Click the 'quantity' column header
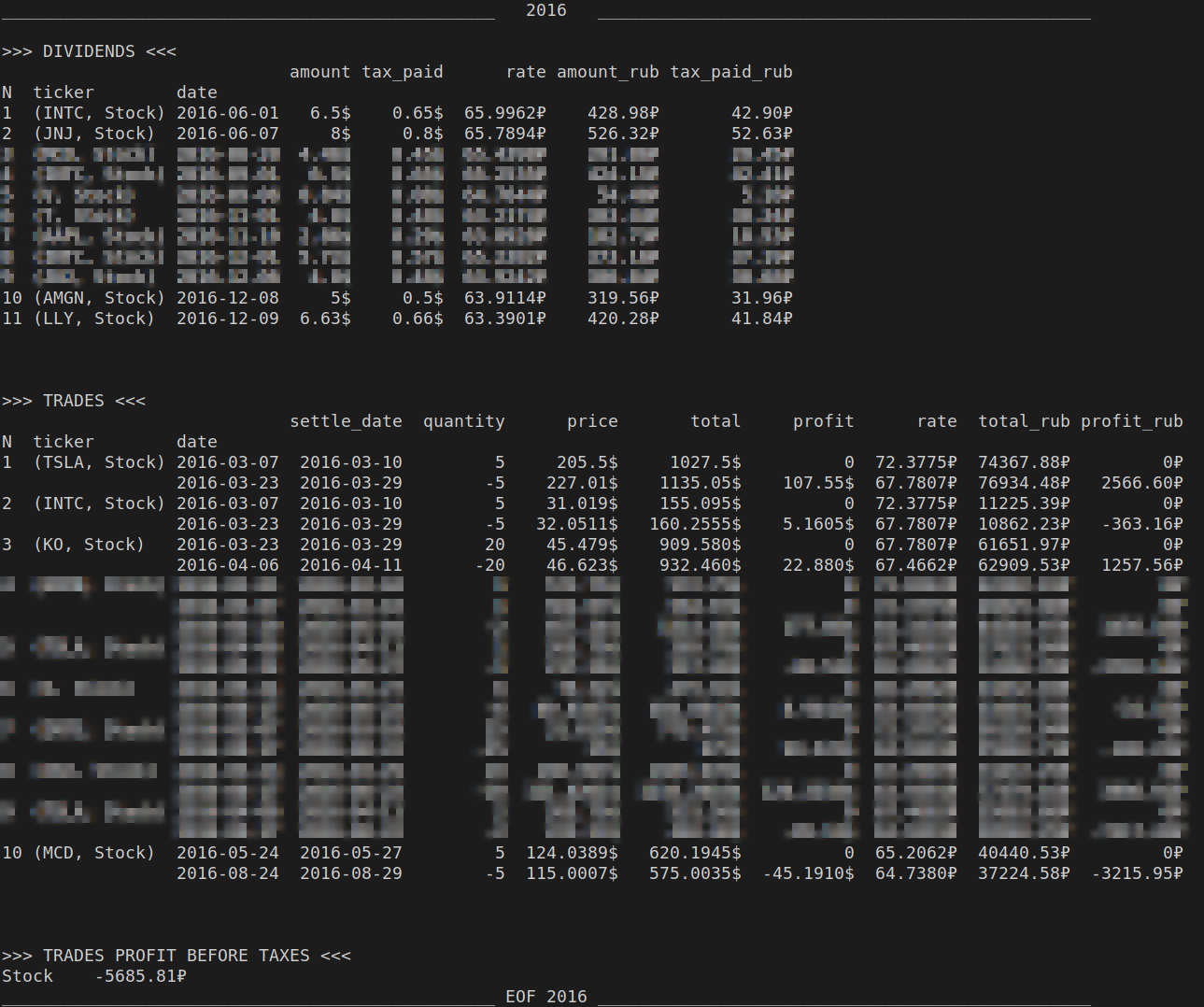This screenshot has height=1007, width=1204. (x=464, y=421)
